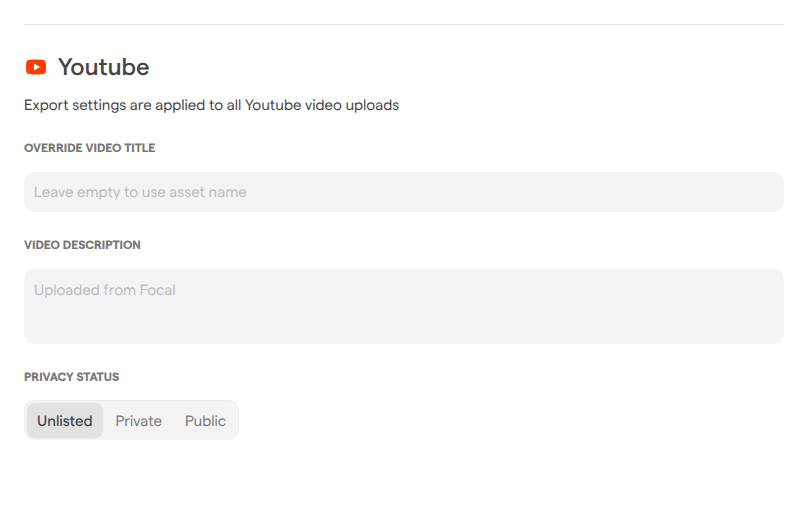Click the OVERRIDE VIDEO TITLE label
This screenshot has height=509, width=808.
[x=90, y=148]
